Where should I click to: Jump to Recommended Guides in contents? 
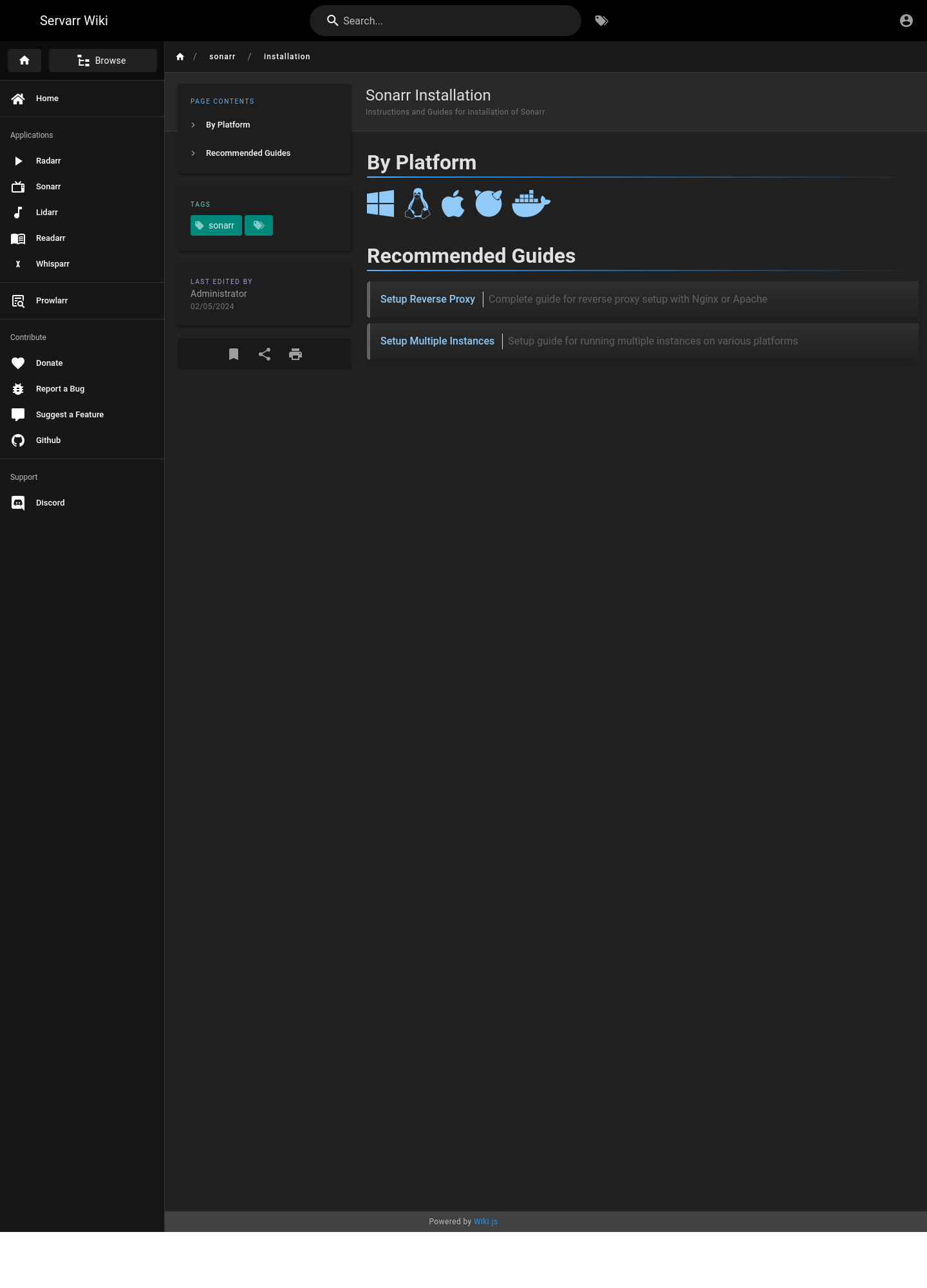(x=248, y=153)
